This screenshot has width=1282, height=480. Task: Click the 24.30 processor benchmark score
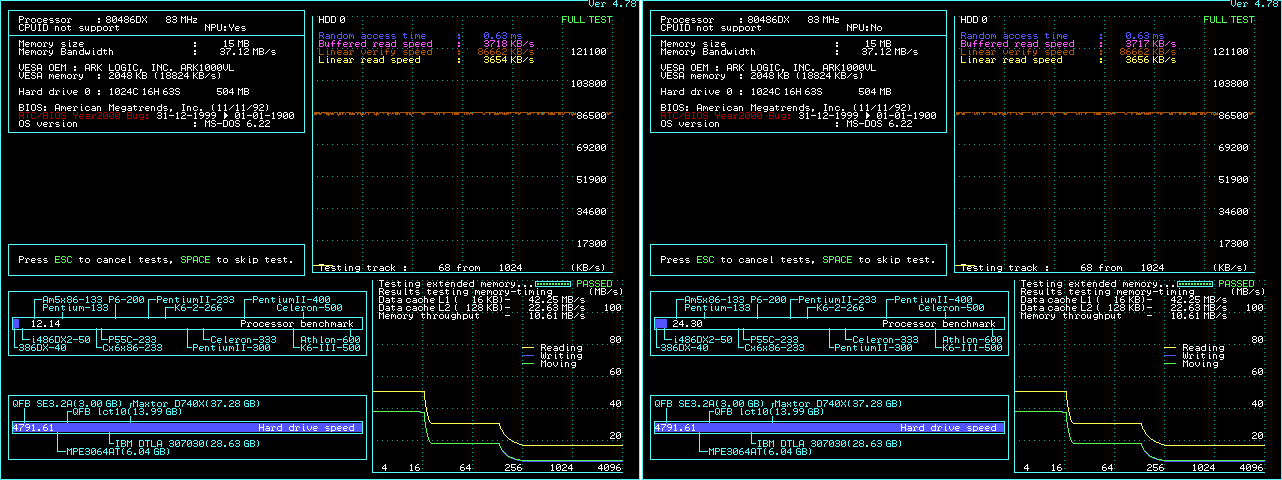[688, 324]
